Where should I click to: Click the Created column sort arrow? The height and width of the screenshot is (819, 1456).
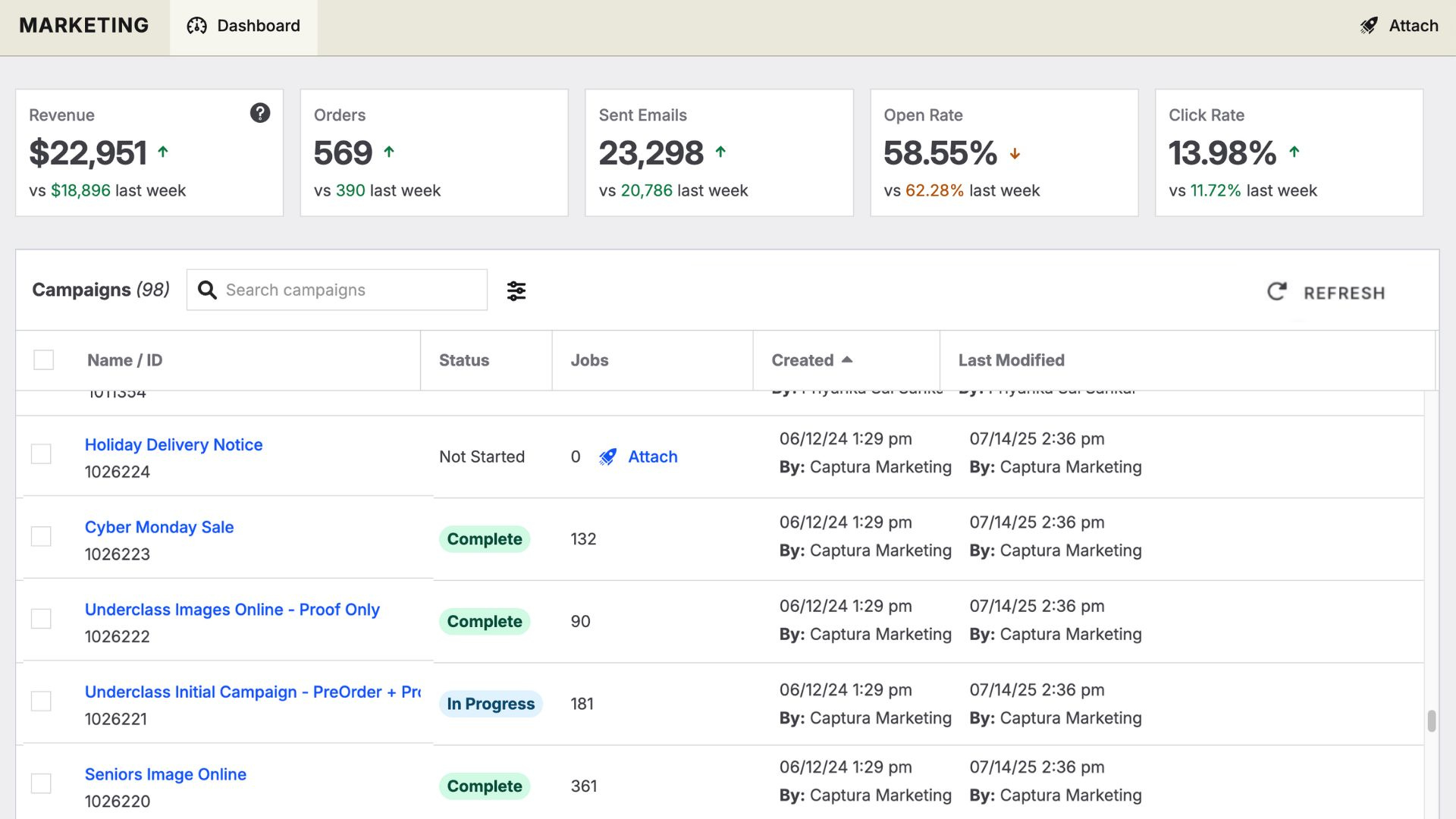click(847, 359)
